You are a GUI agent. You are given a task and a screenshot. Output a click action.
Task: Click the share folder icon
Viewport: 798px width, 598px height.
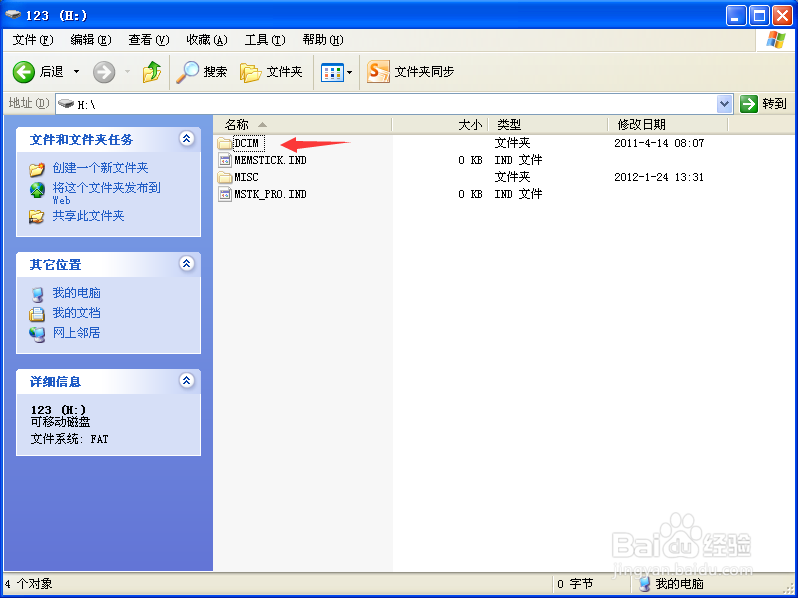[x=37, y=217]
